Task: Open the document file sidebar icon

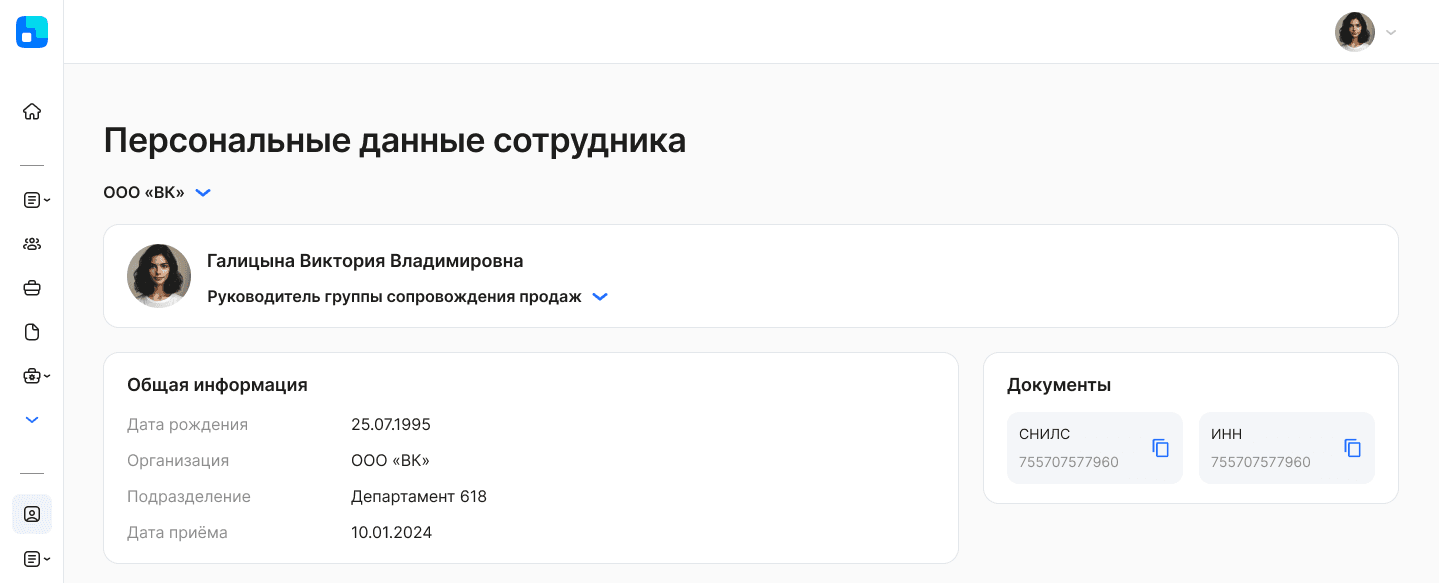Action: 32,332
